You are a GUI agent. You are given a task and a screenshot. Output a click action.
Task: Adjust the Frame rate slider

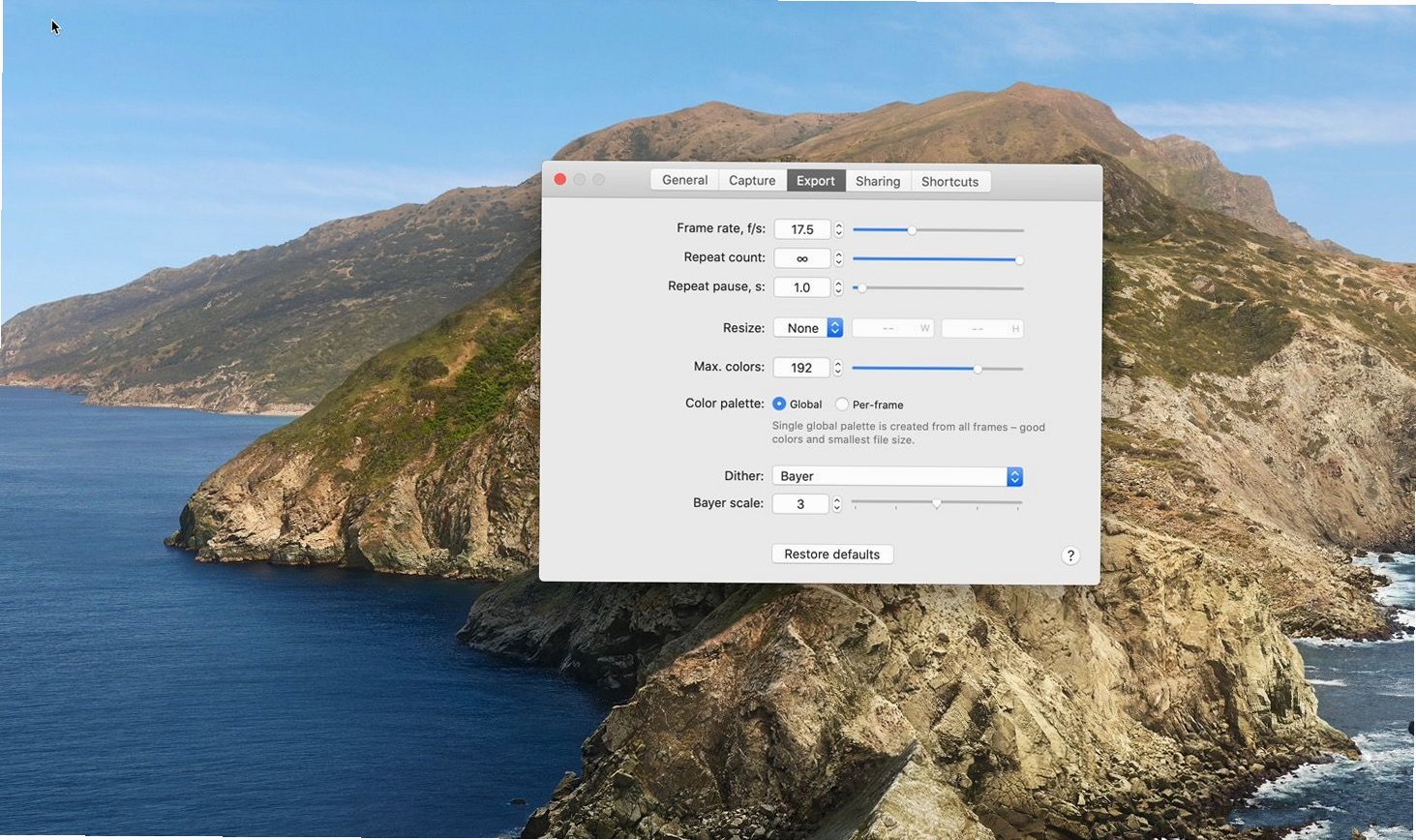937,230
